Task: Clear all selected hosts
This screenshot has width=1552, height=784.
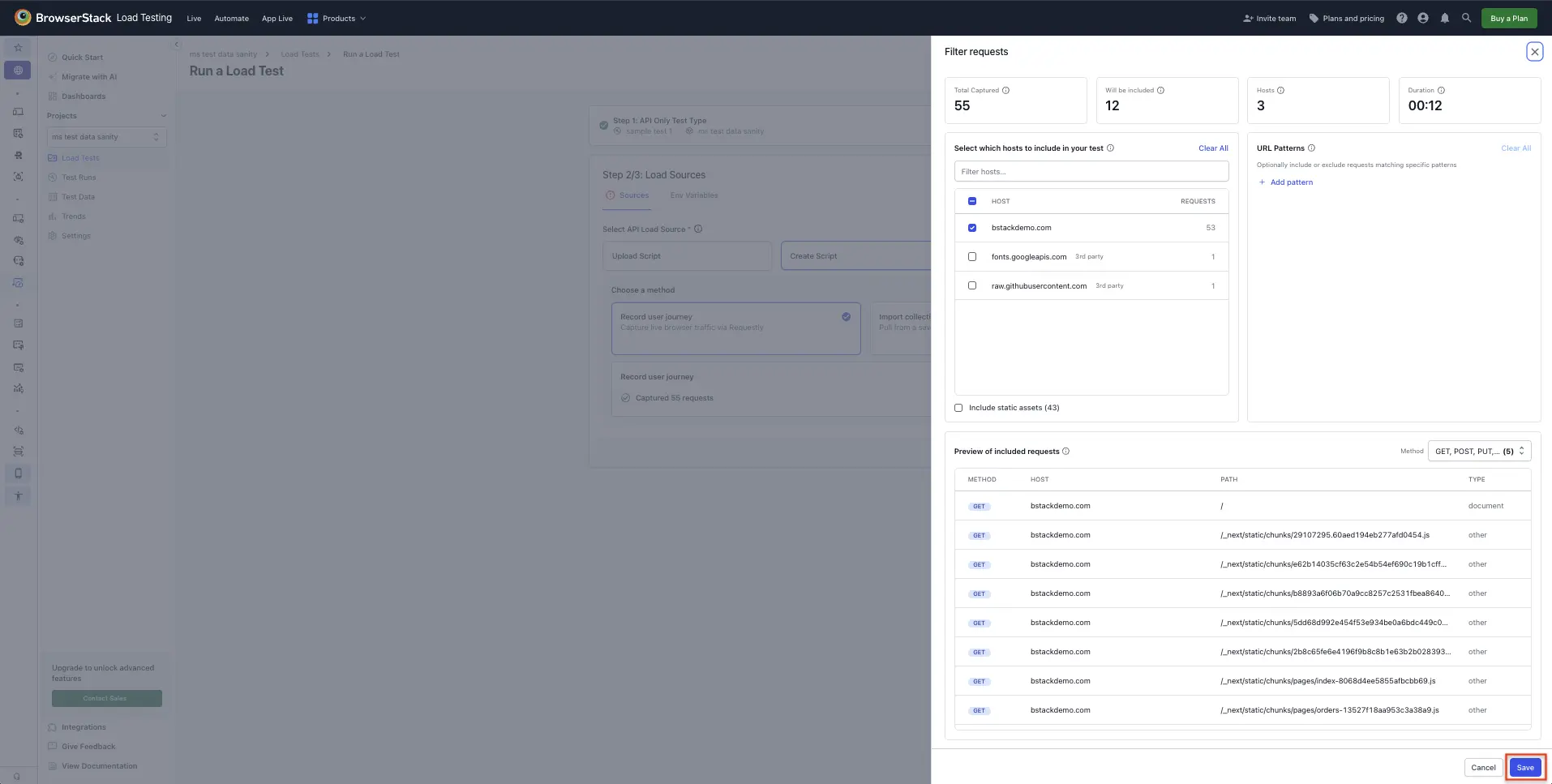Action: pyautogui.click(x=1213, y=148)
